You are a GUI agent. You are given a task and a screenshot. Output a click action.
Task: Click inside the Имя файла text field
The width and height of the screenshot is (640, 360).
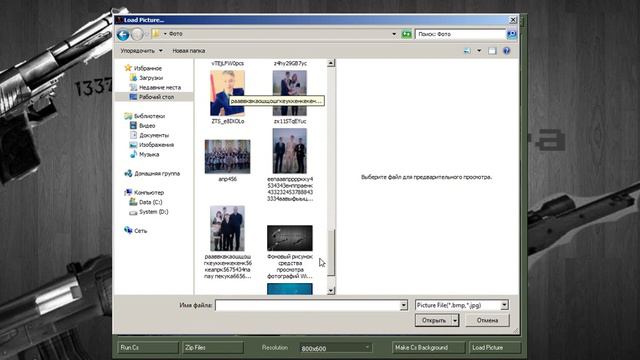pyautogui.click(x=307, y=305)
